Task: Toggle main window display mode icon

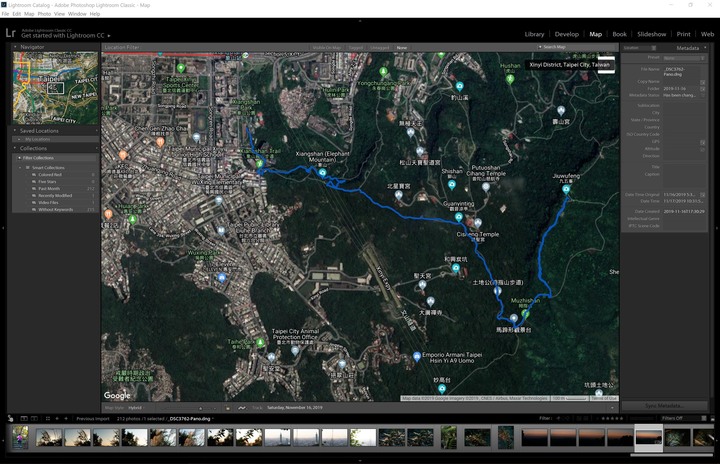Action: click(x=24, y=419)
